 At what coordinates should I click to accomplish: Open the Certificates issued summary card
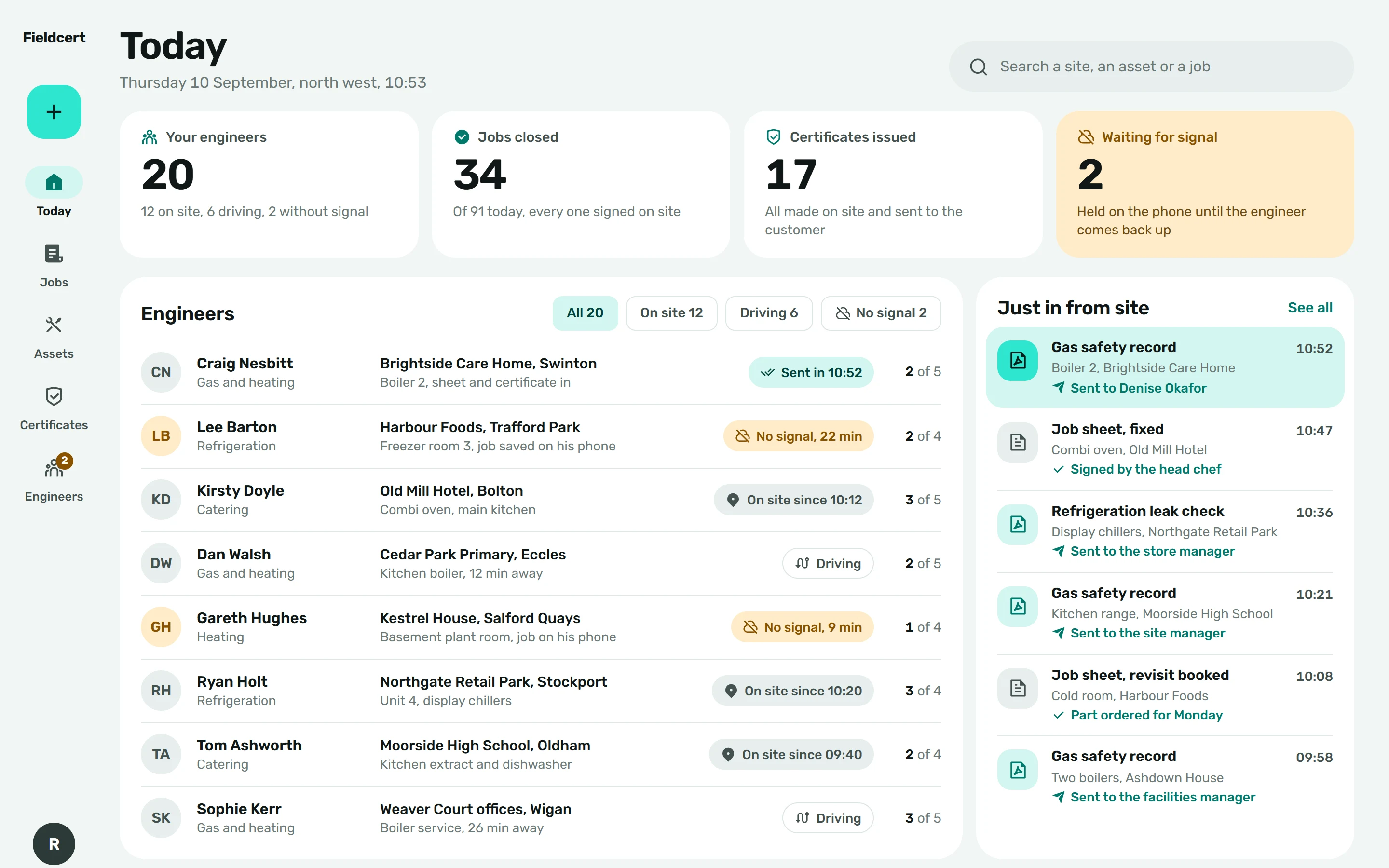click(893, 184)
